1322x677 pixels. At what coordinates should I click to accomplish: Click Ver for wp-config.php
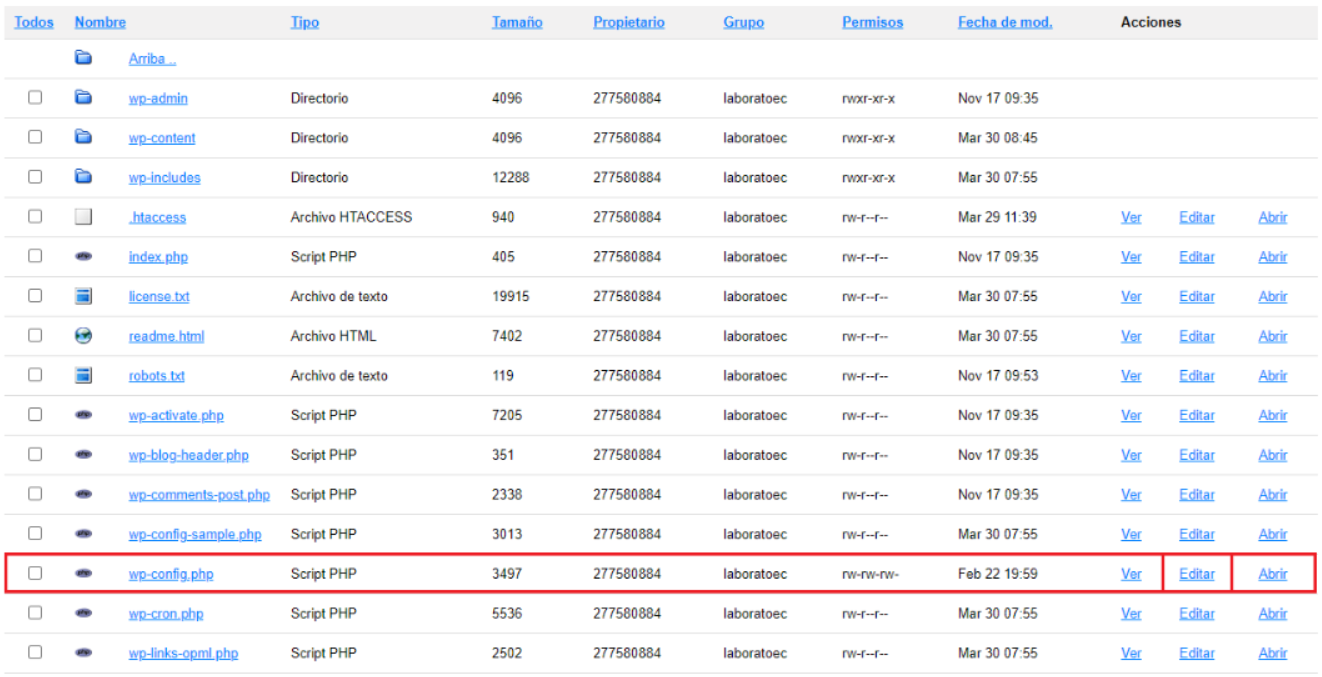(x=1131, y=574)
